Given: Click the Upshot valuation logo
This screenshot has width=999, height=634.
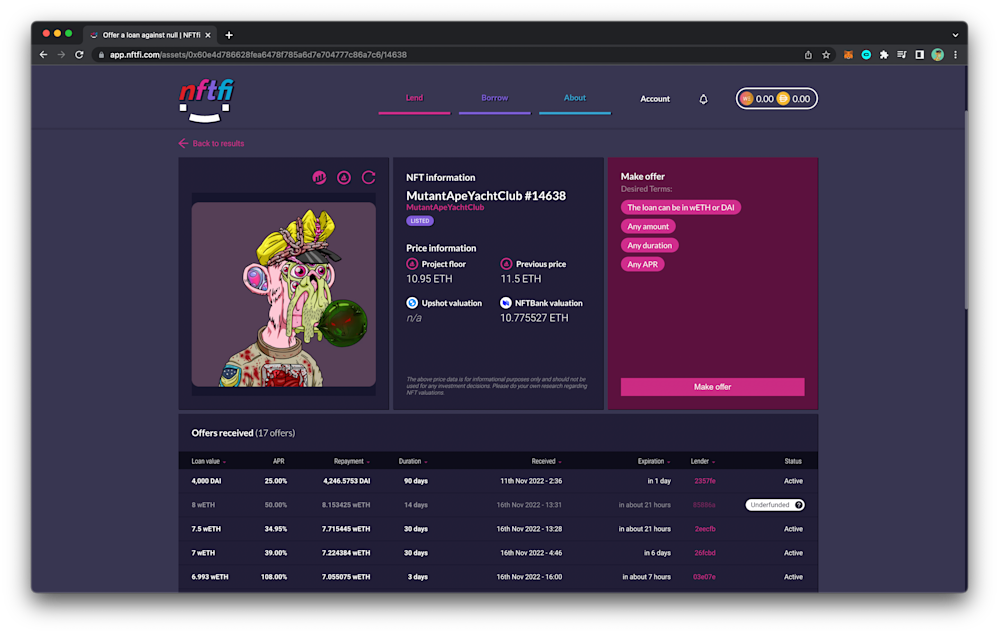Looking at the screenshot, I should pyautogui.click(x=412, y=303).
